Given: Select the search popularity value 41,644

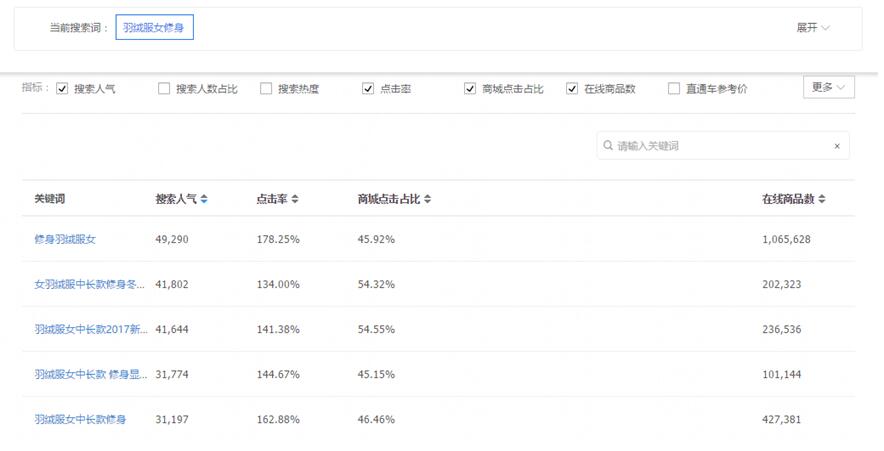Looking at the screenshot, I should pyautogui.click(x=172, y=329).
